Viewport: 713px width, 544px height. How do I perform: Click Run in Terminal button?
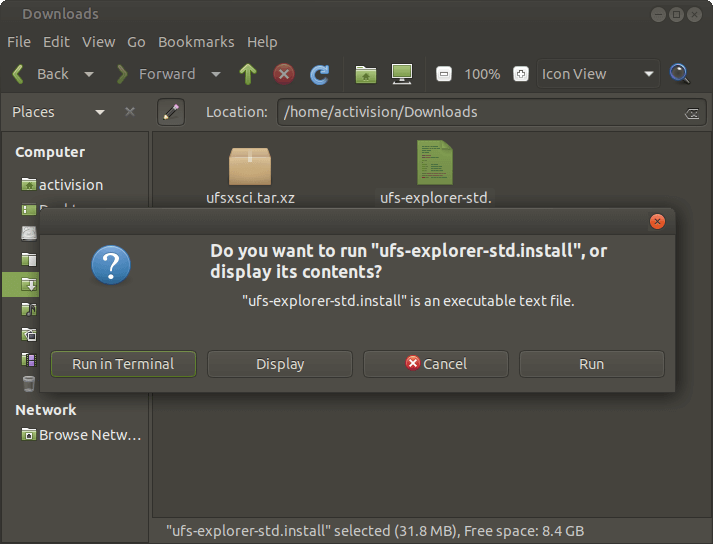123,364
